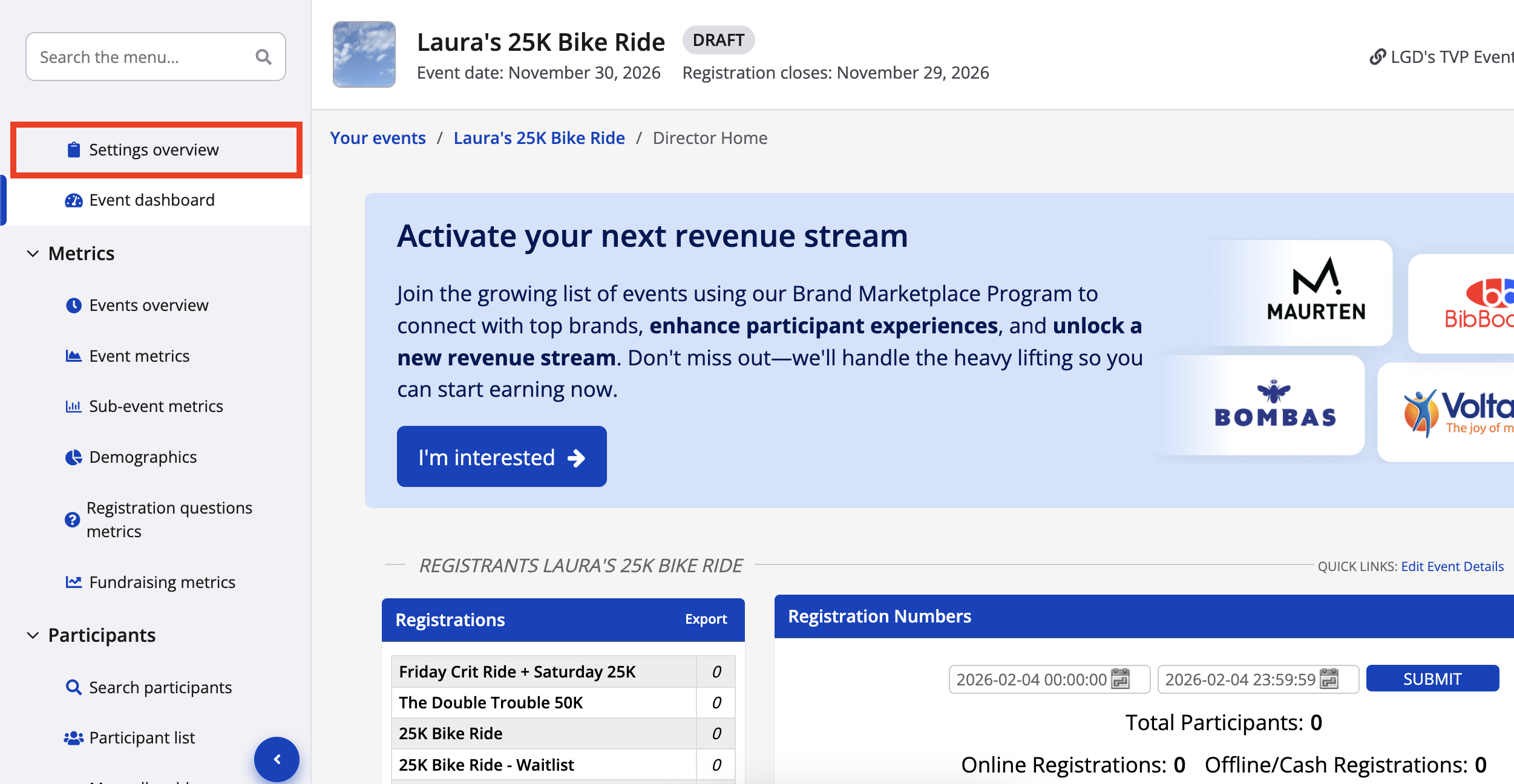Click the Event metrics chart icon

(73, 356)
